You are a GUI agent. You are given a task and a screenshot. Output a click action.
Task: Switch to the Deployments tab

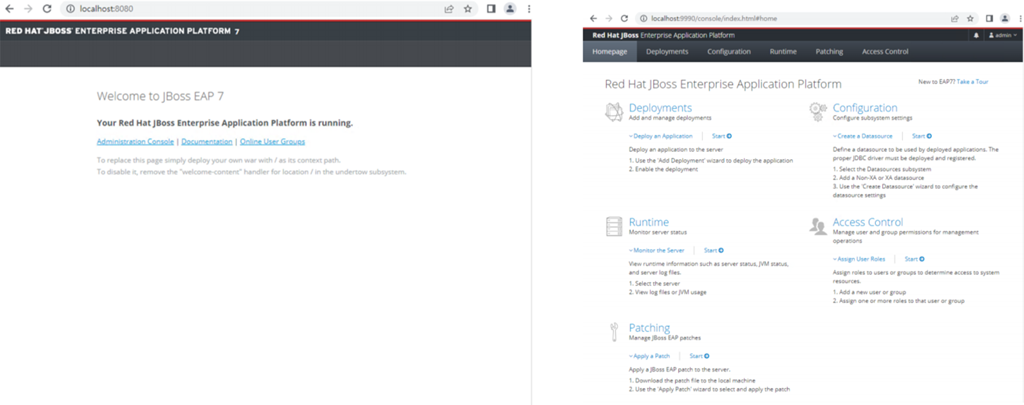click(667, 52)
